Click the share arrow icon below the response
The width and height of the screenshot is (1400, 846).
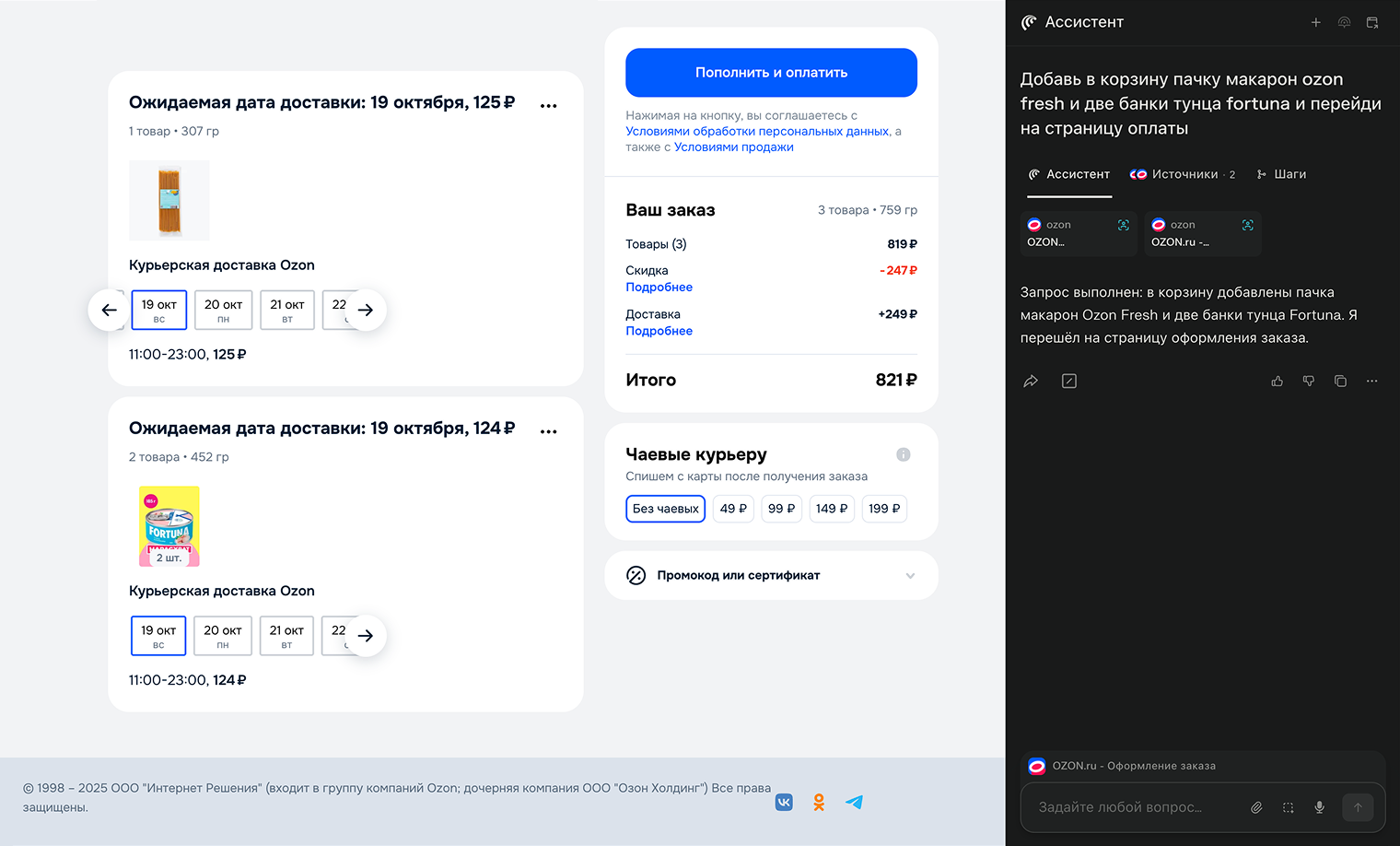click(x=1031, y=381)
